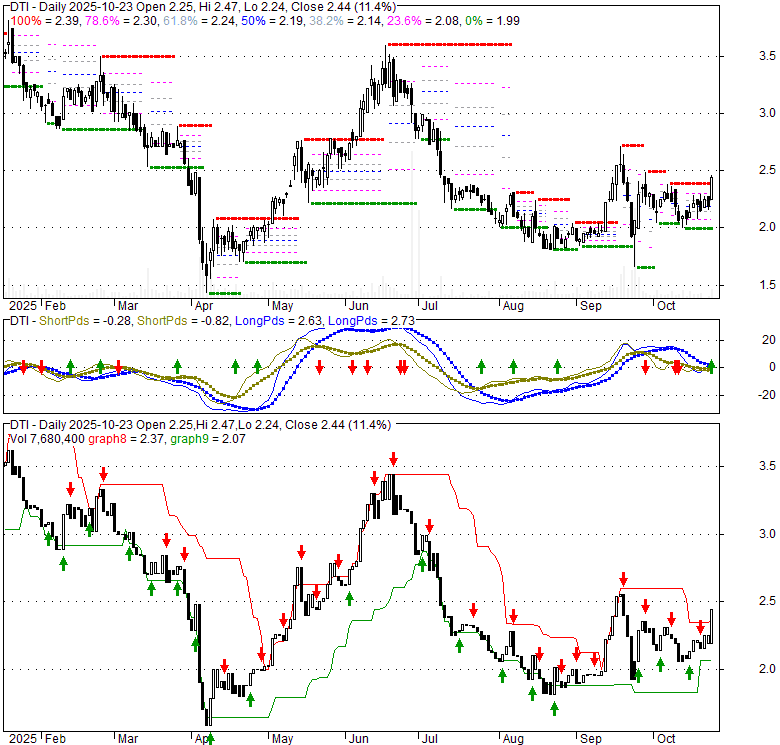Click the green up arrow below the April low in the bottom chart
The image size is (780, 745).
pos(211,739)
